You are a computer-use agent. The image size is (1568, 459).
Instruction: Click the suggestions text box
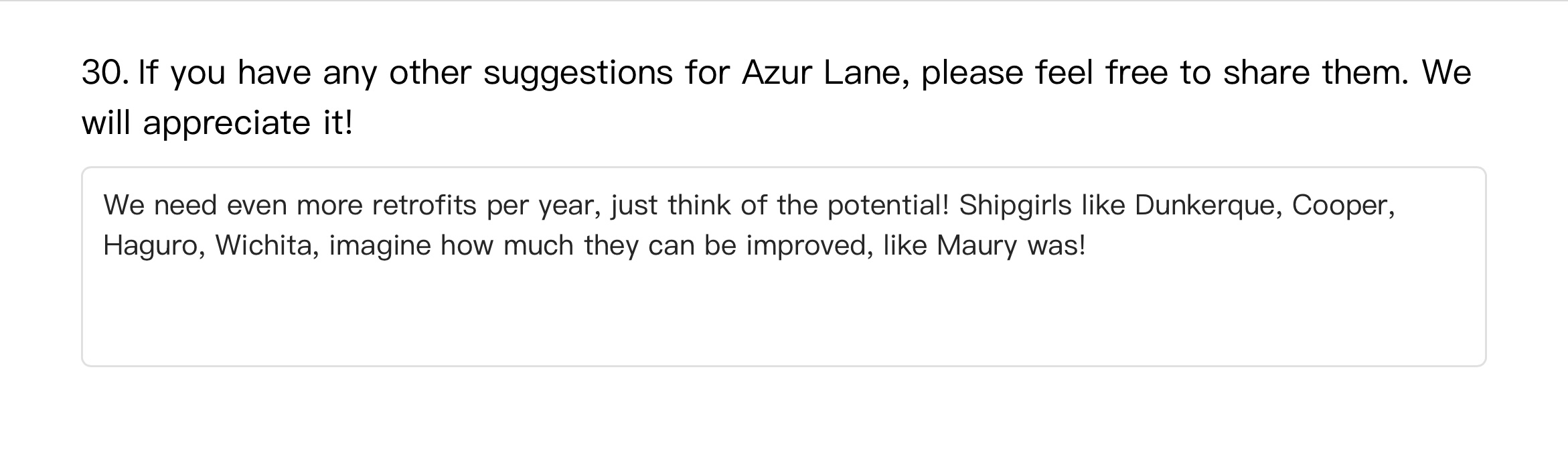click(x=783, y=266)
